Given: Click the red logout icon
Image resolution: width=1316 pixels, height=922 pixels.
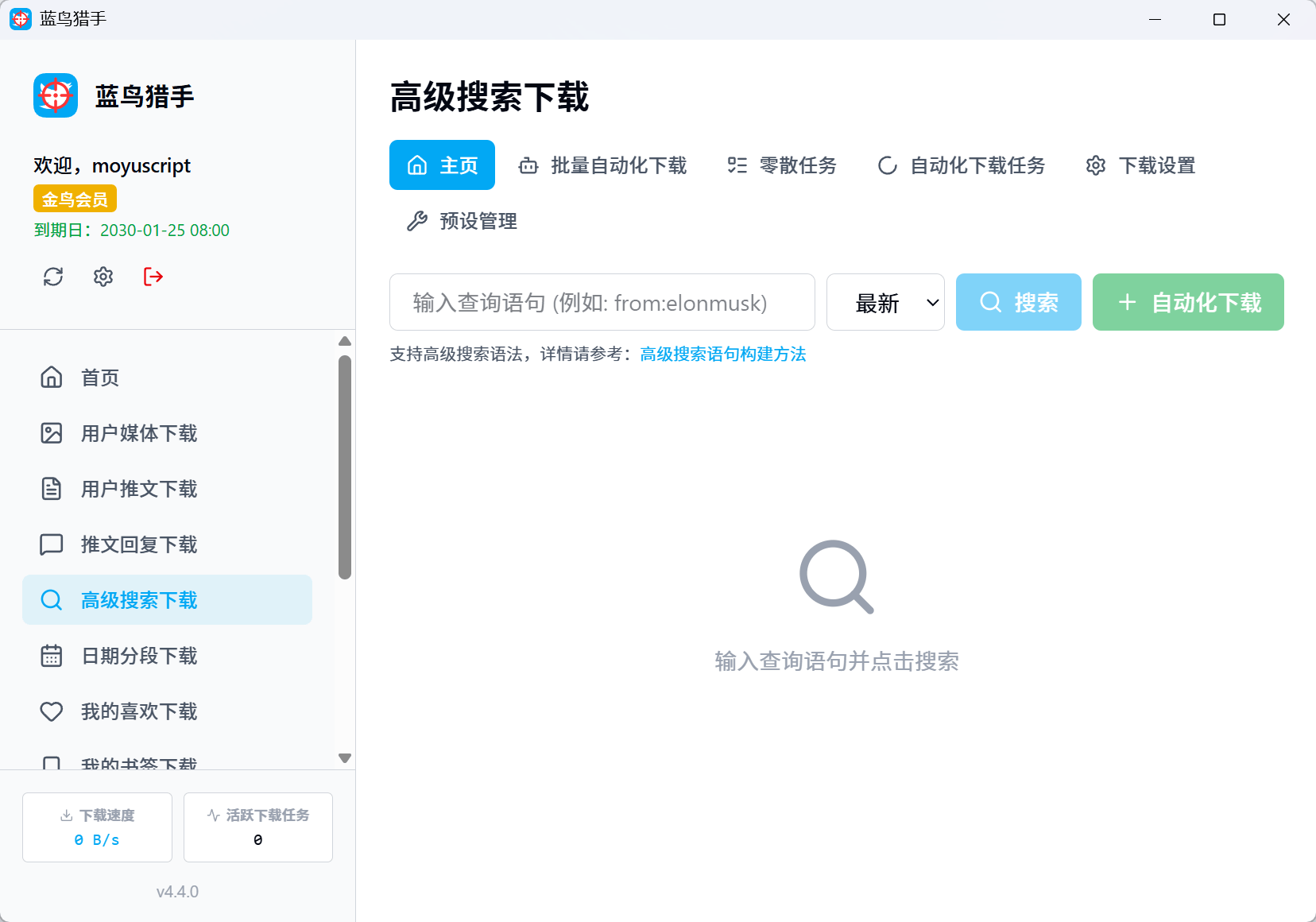Looking at the screenshot, I should tap(153, 277).
